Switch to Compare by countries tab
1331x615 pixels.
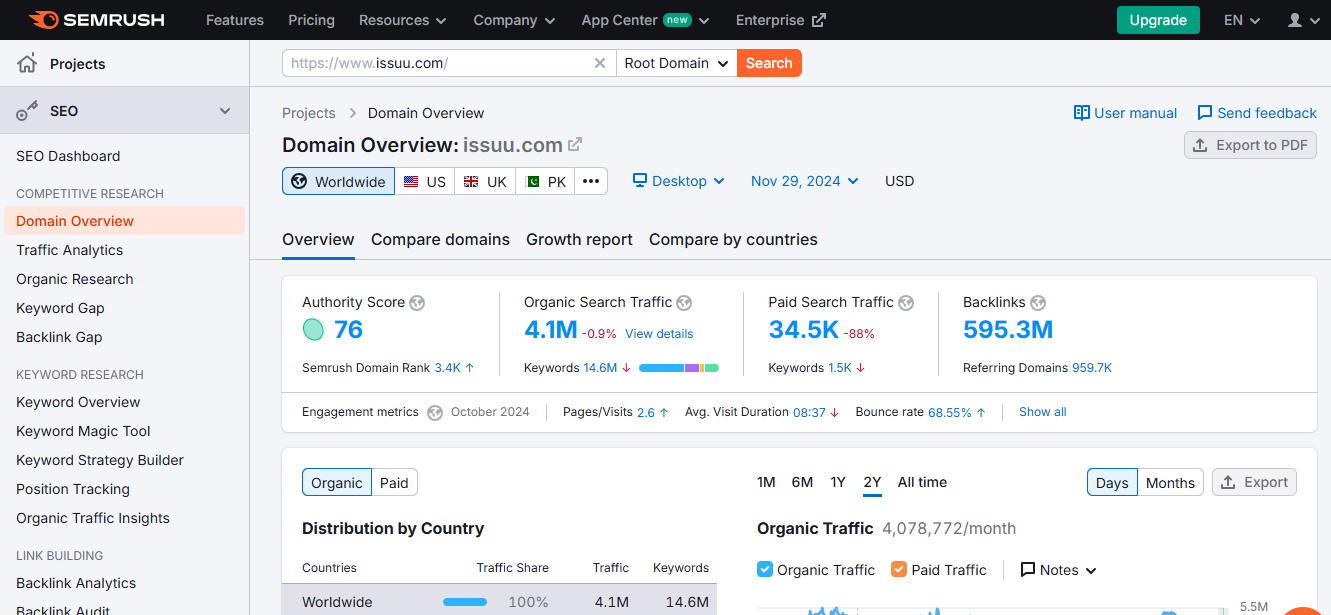pyautogui.click(x=733, y=240)
